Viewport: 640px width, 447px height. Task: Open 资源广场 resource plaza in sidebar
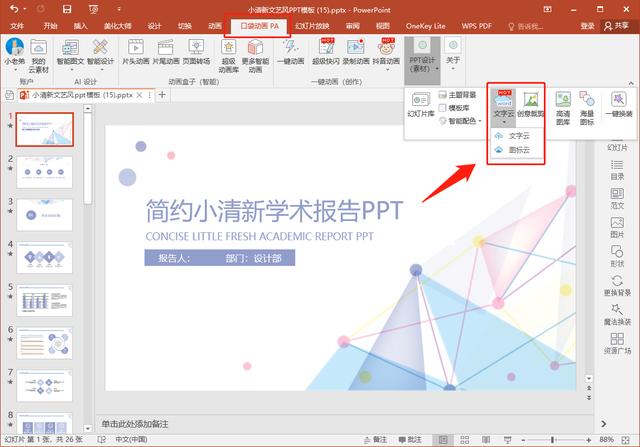617,344
